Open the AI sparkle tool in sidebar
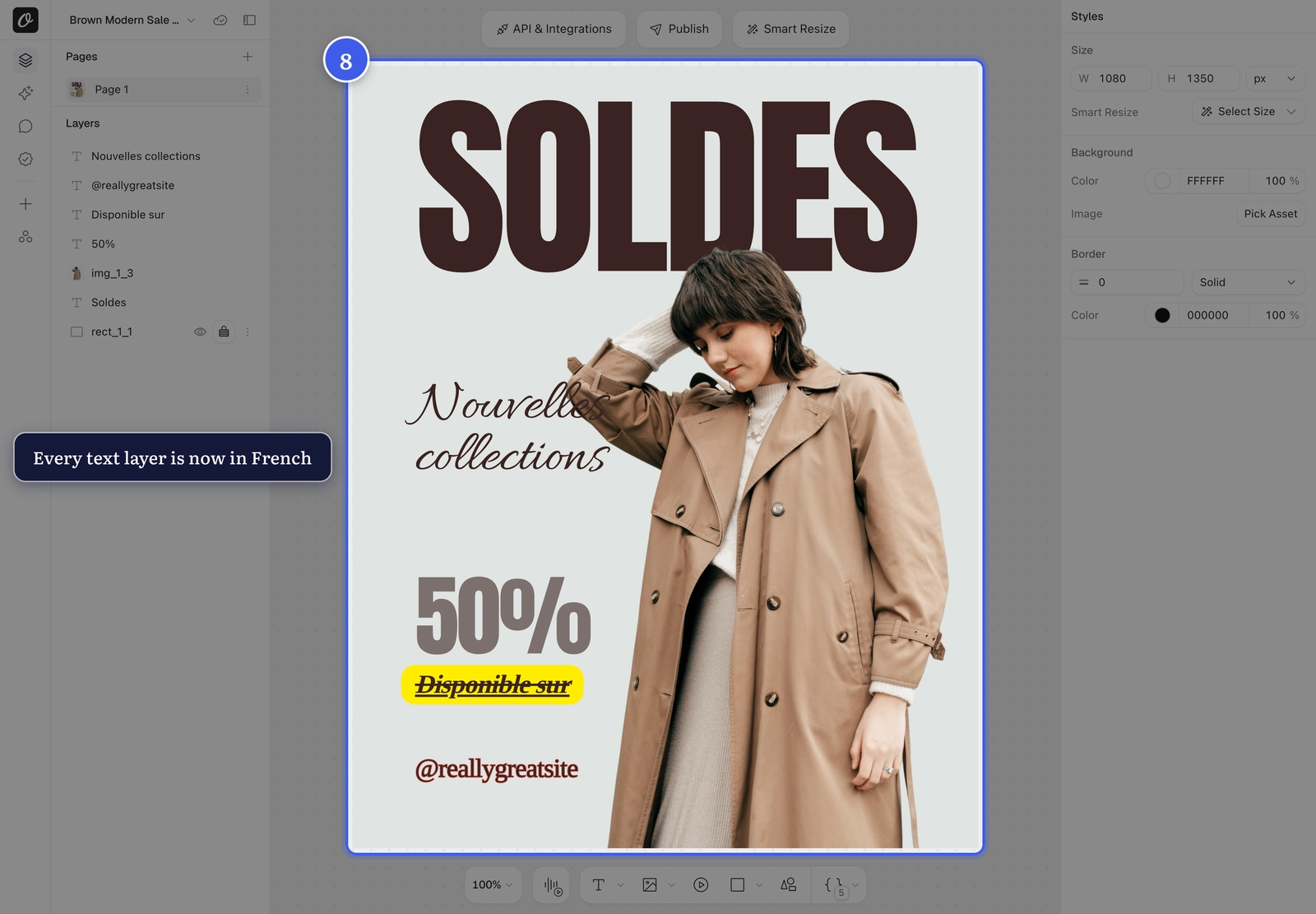 click(x=25, y=93)
